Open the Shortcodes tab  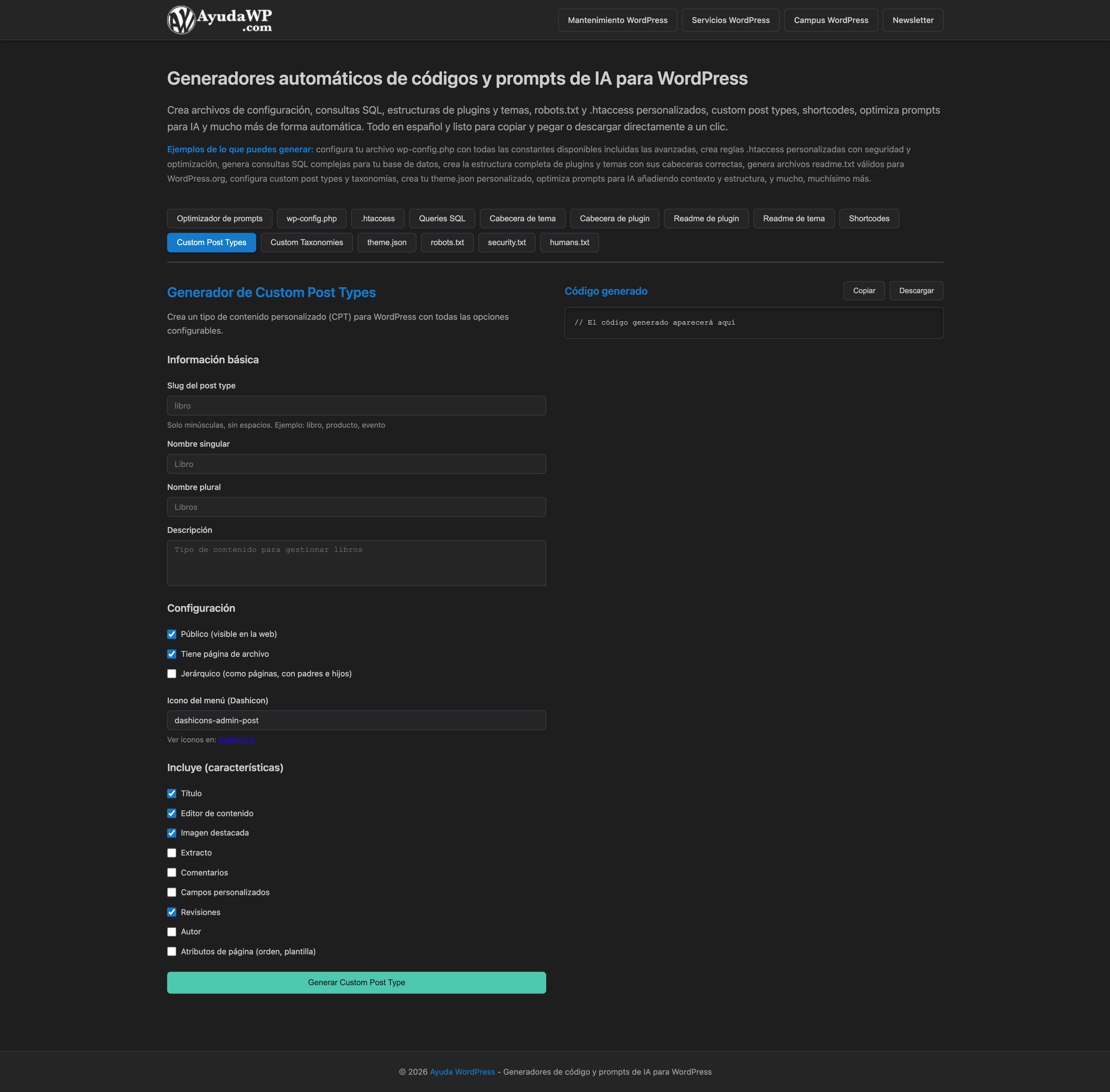pyautogui.click(x=868, y=219)
